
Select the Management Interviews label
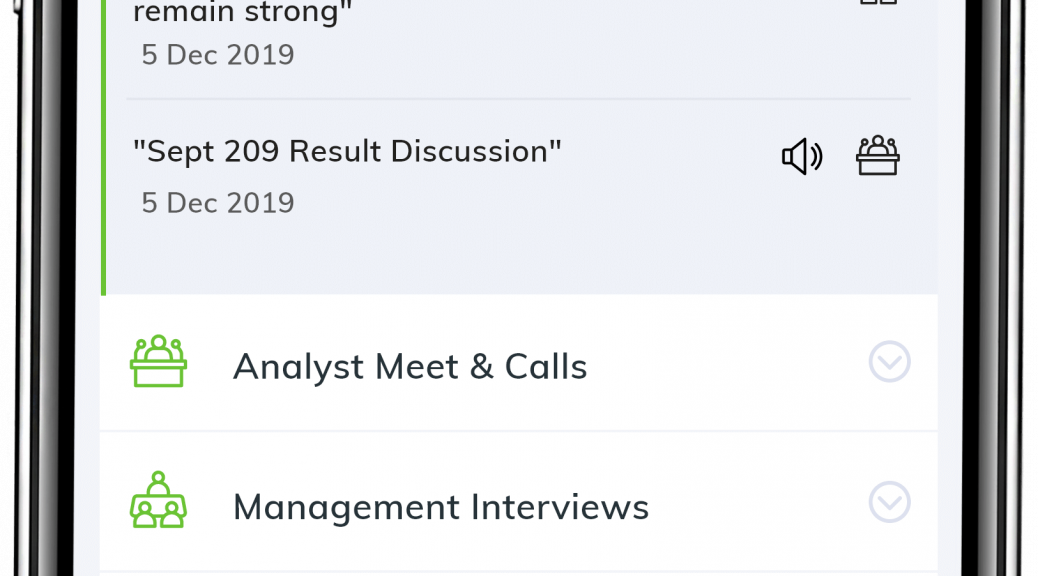(x=441, y=507)
